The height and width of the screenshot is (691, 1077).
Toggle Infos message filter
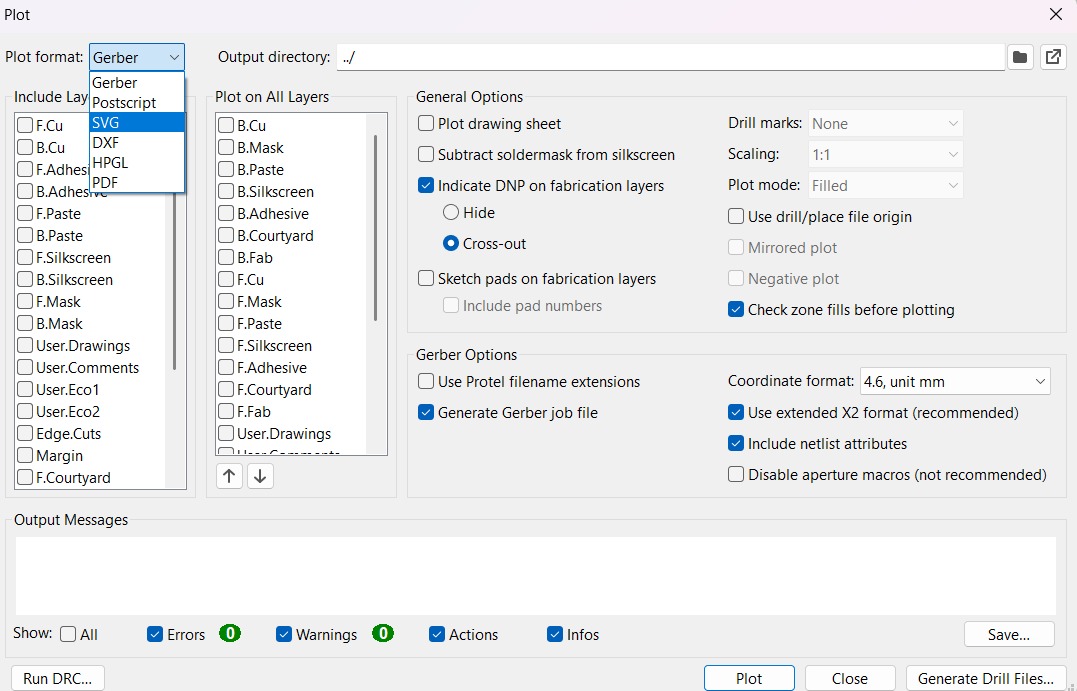click(555, 634)
